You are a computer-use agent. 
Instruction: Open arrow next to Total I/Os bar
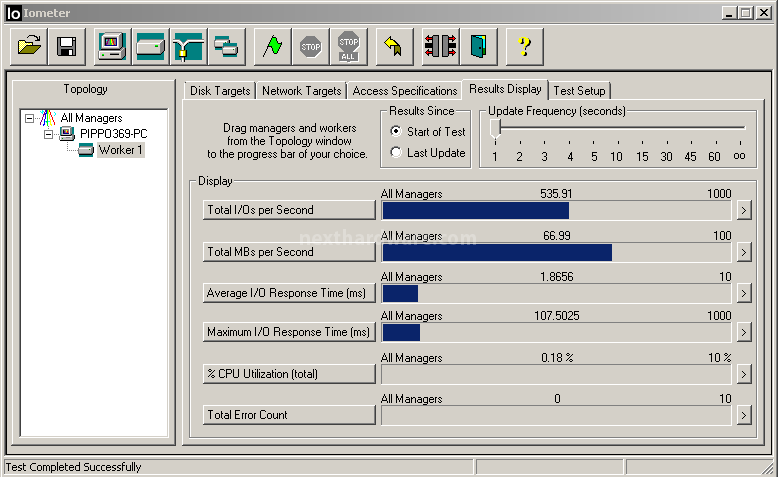743,210
